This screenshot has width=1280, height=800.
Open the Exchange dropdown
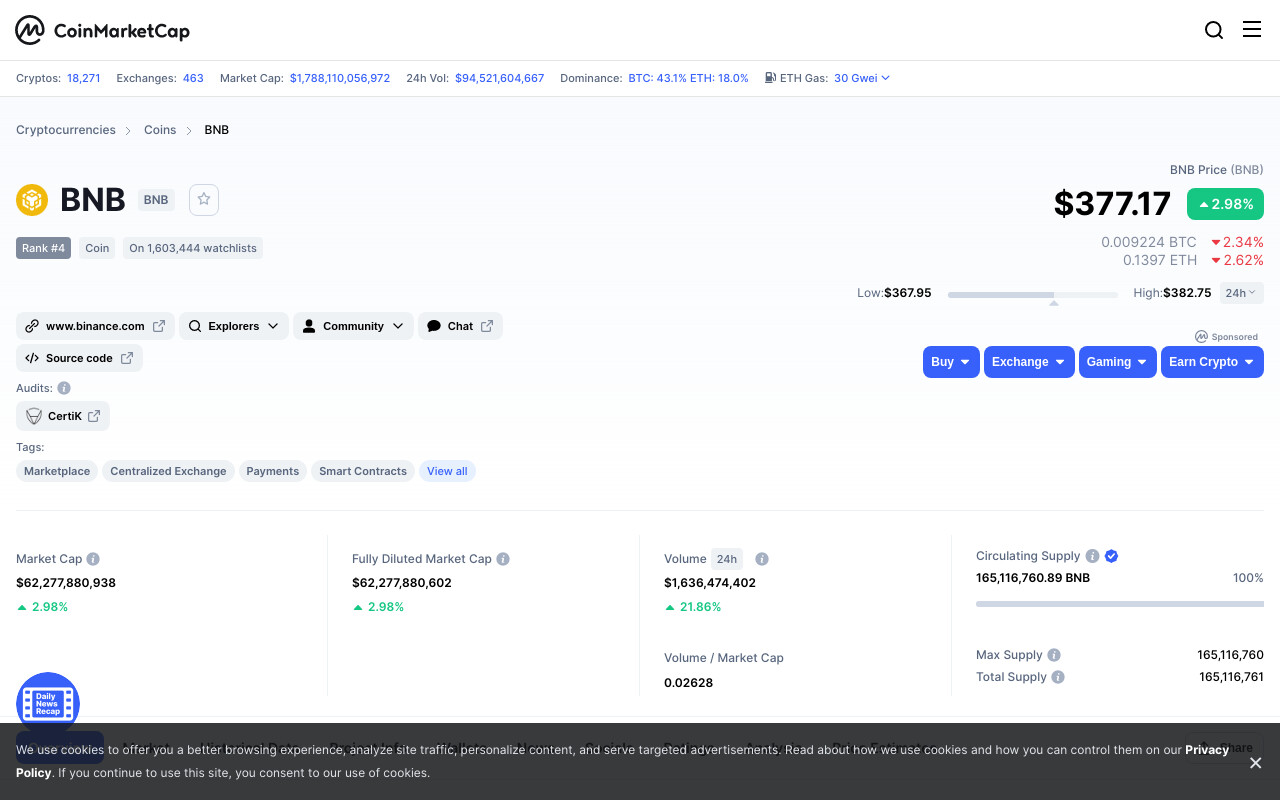(1029, 362)
